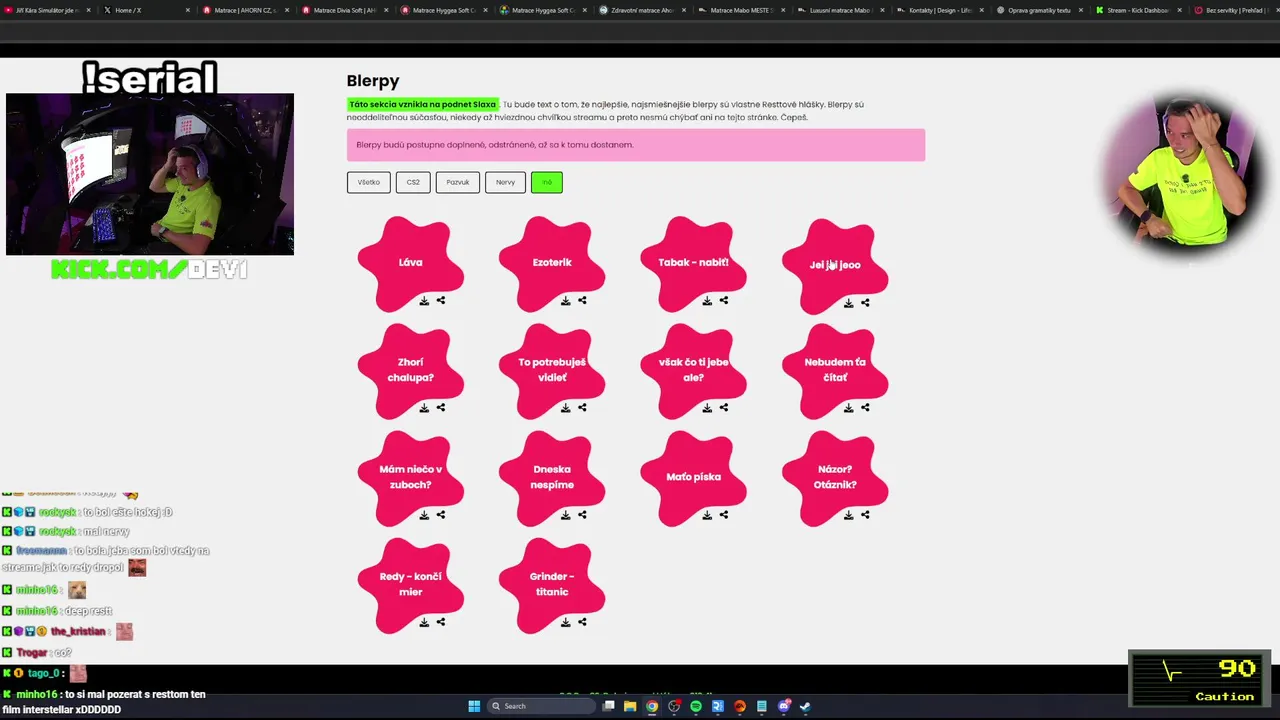
Task: Play the Láva blerp
Action: (x=410, y=262)
